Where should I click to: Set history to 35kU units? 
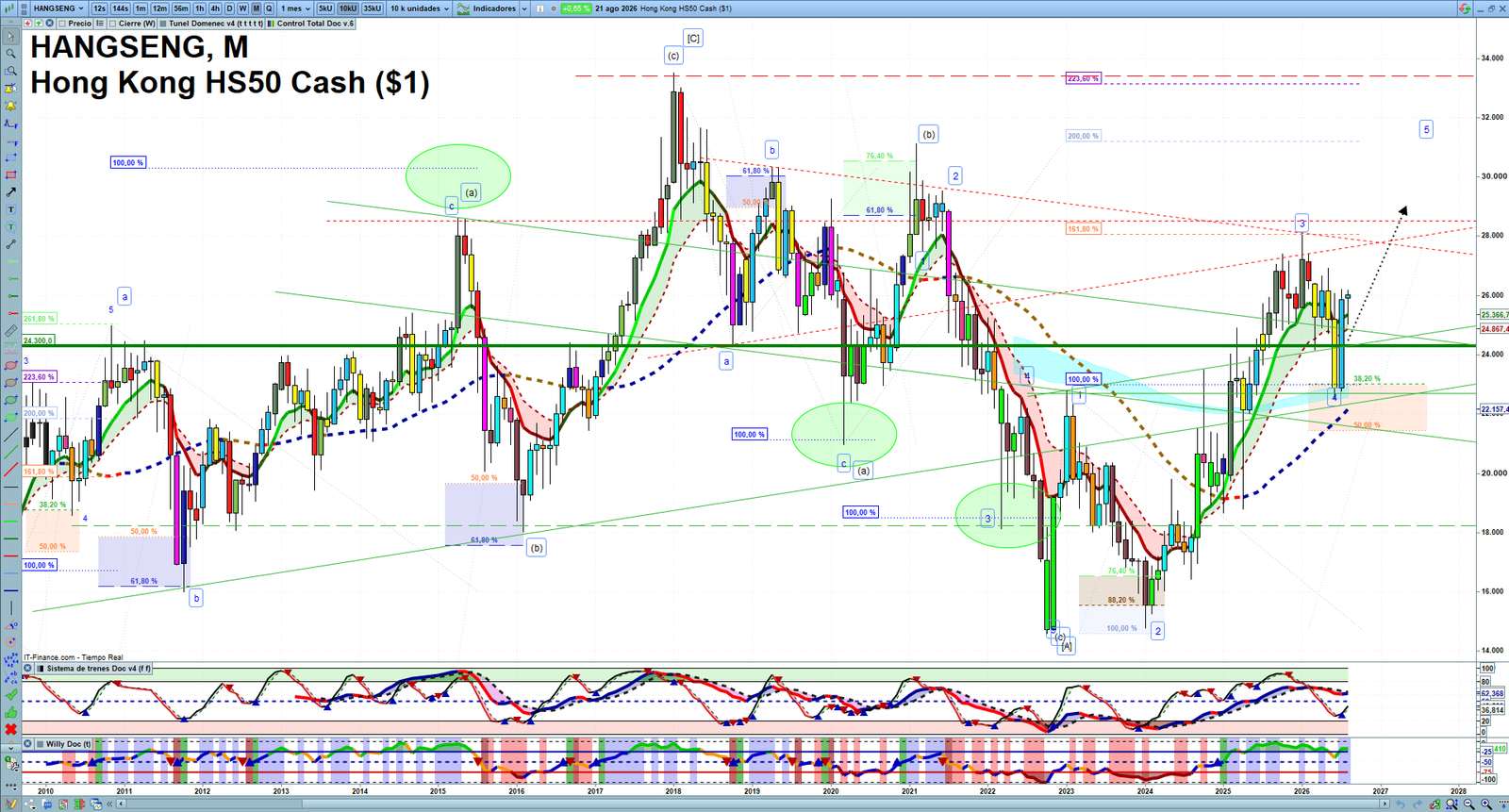373,8
